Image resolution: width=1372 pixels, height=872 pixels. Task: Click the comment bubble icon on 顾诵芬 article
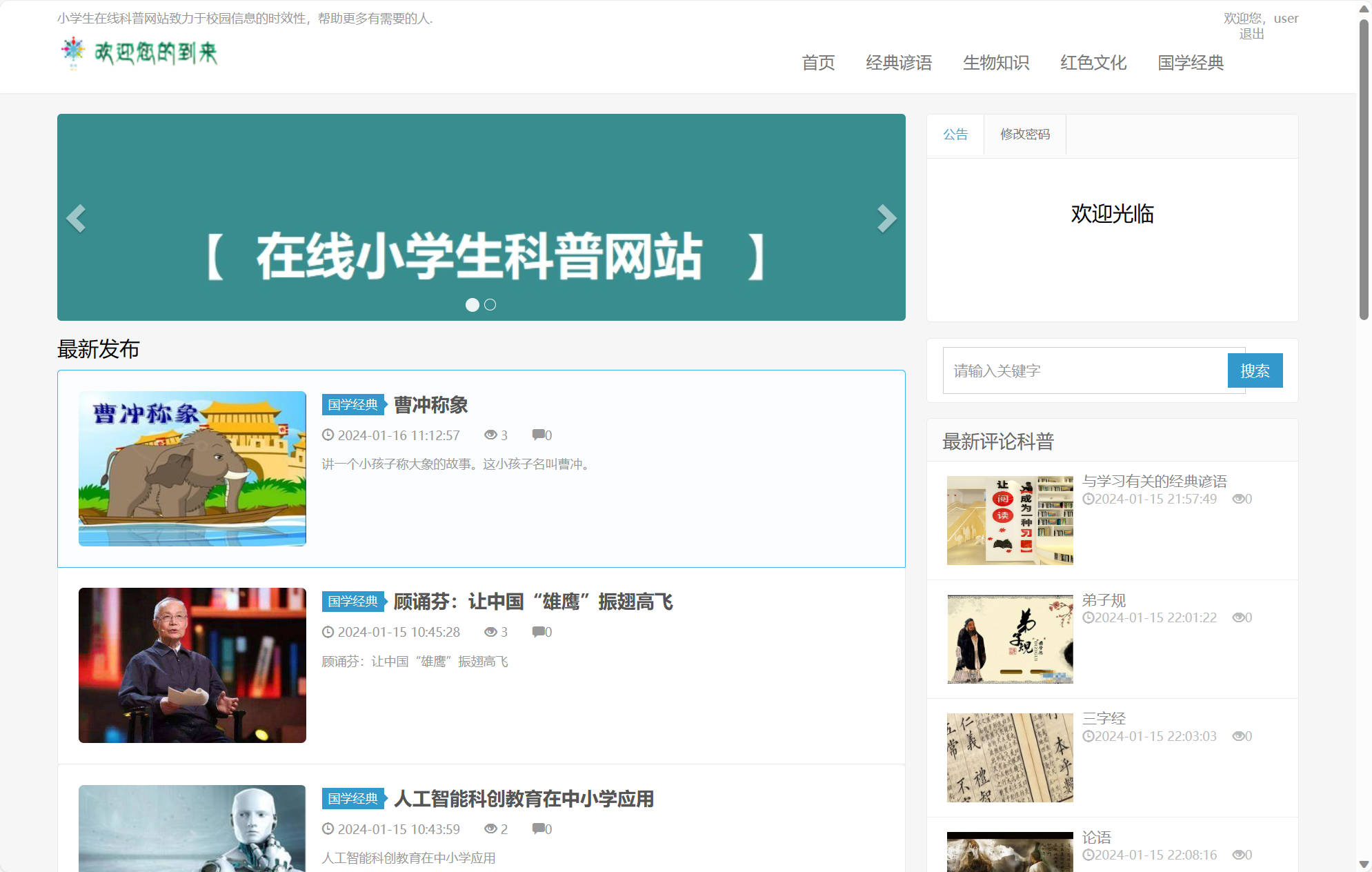(x=538, y=631)
